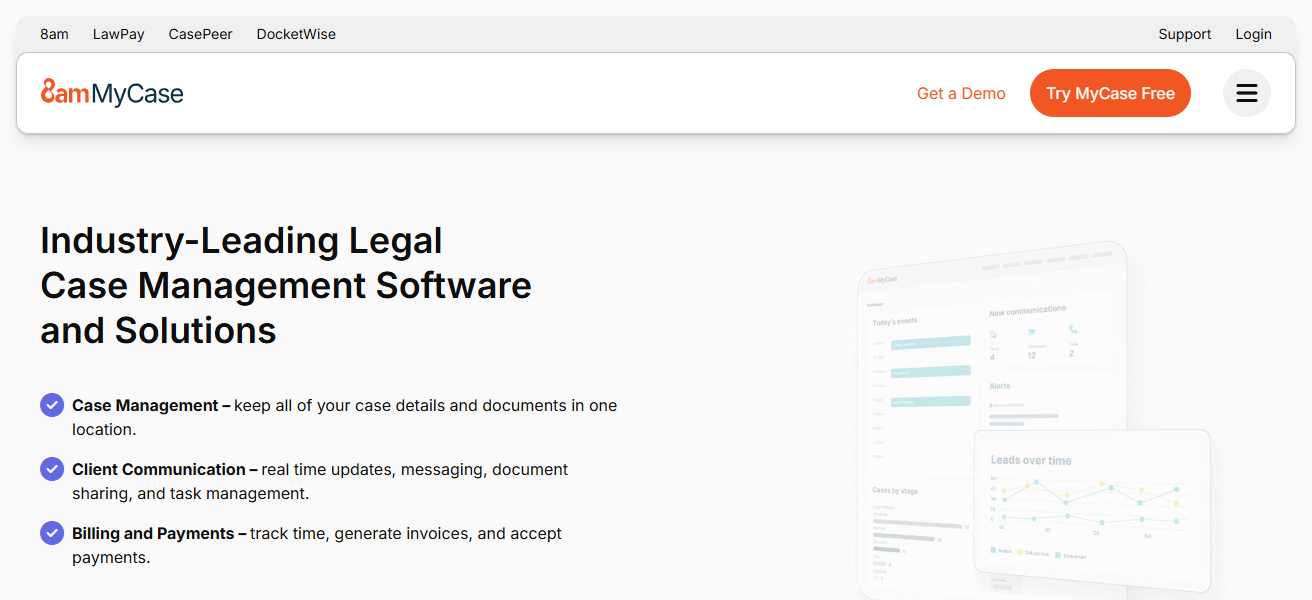The width and height of the screenshot is (1312, 600).
Task: Click the 'Client Communication –' bold text
Action: [165, 469]
